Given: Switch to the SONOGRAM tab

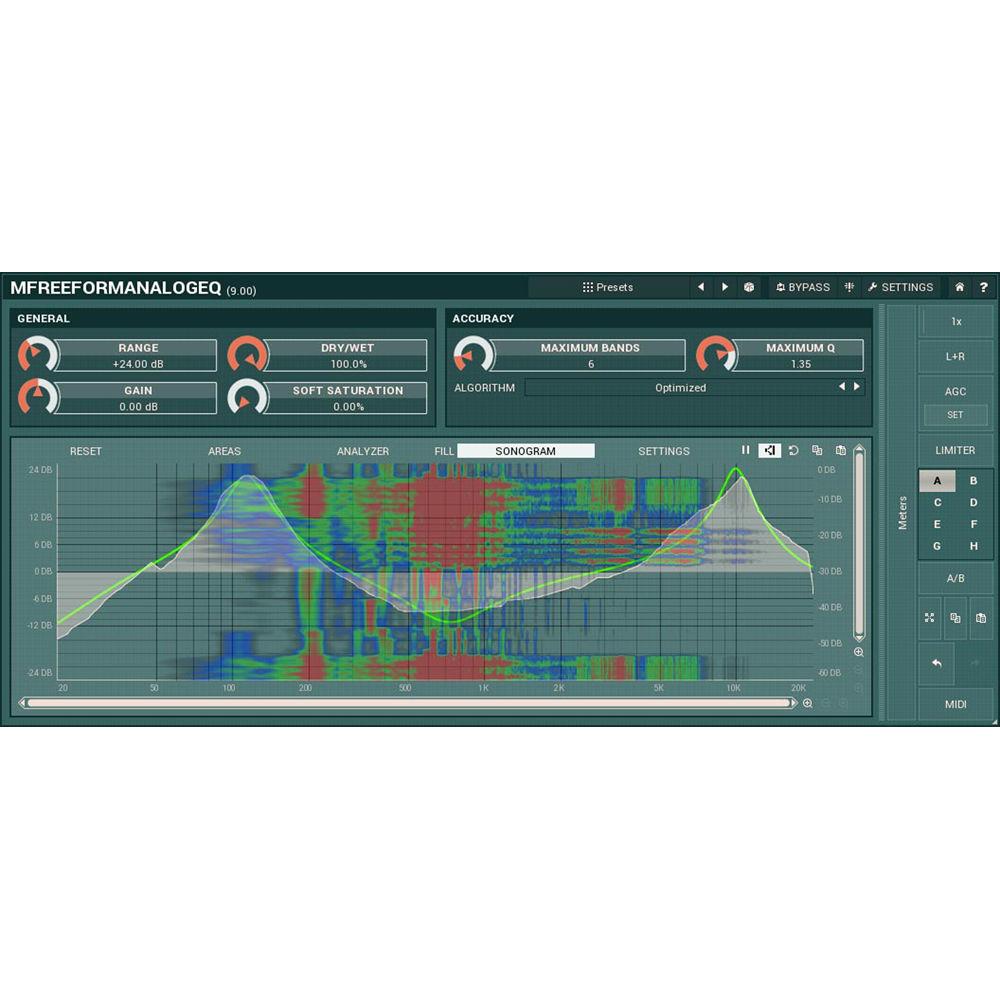Looking at the screenshot, I should (525, 451).
